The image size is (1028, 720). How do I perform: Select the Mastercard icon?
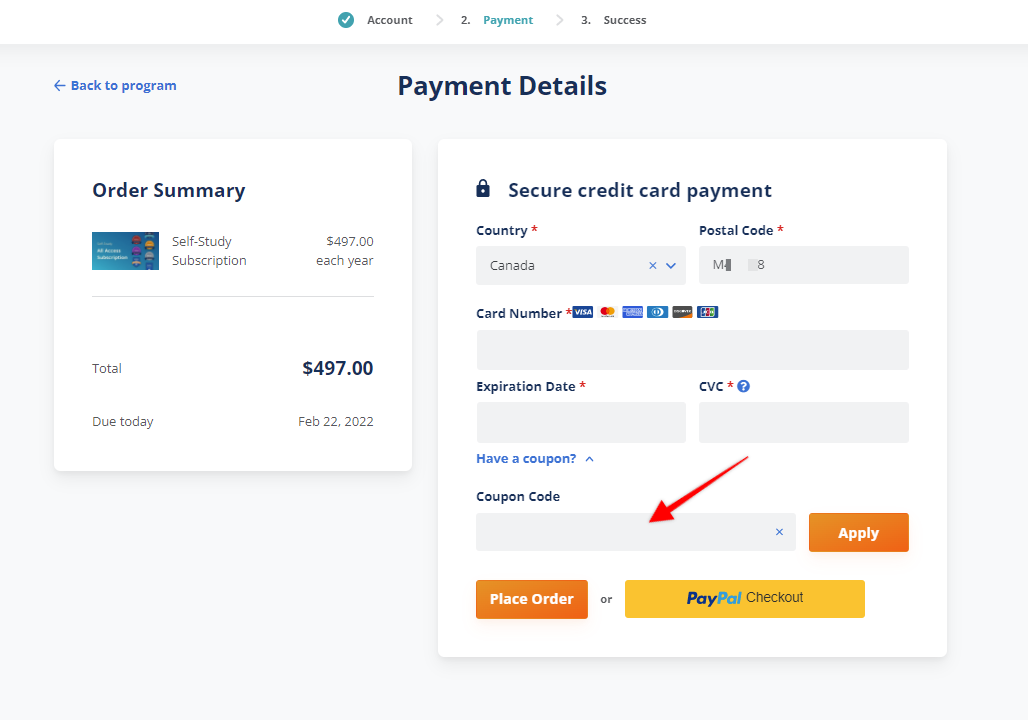[x=607, y=312]
